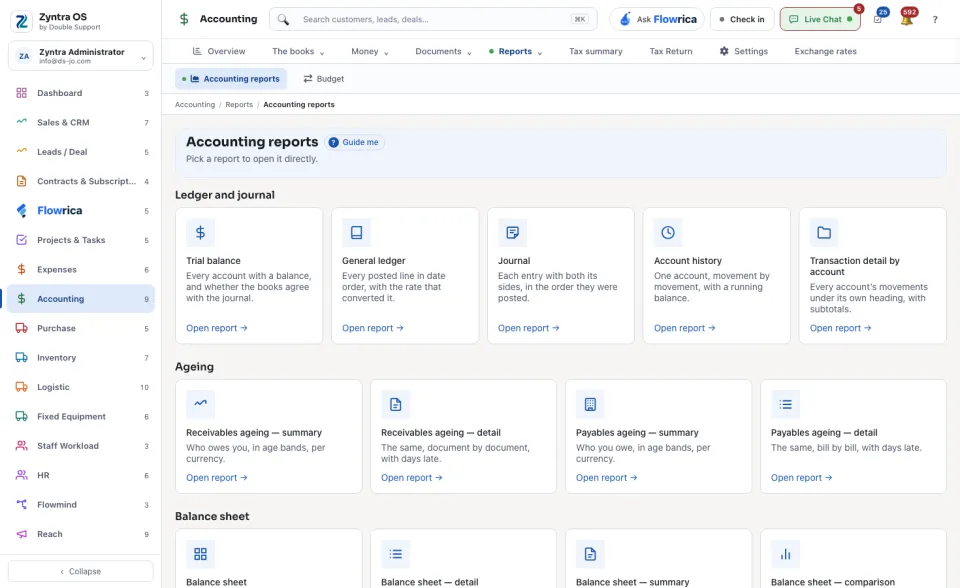This screenshot has width=960, height=588.
Task: Click the Reach megaphone icon
Action: (x=21, y=534)
